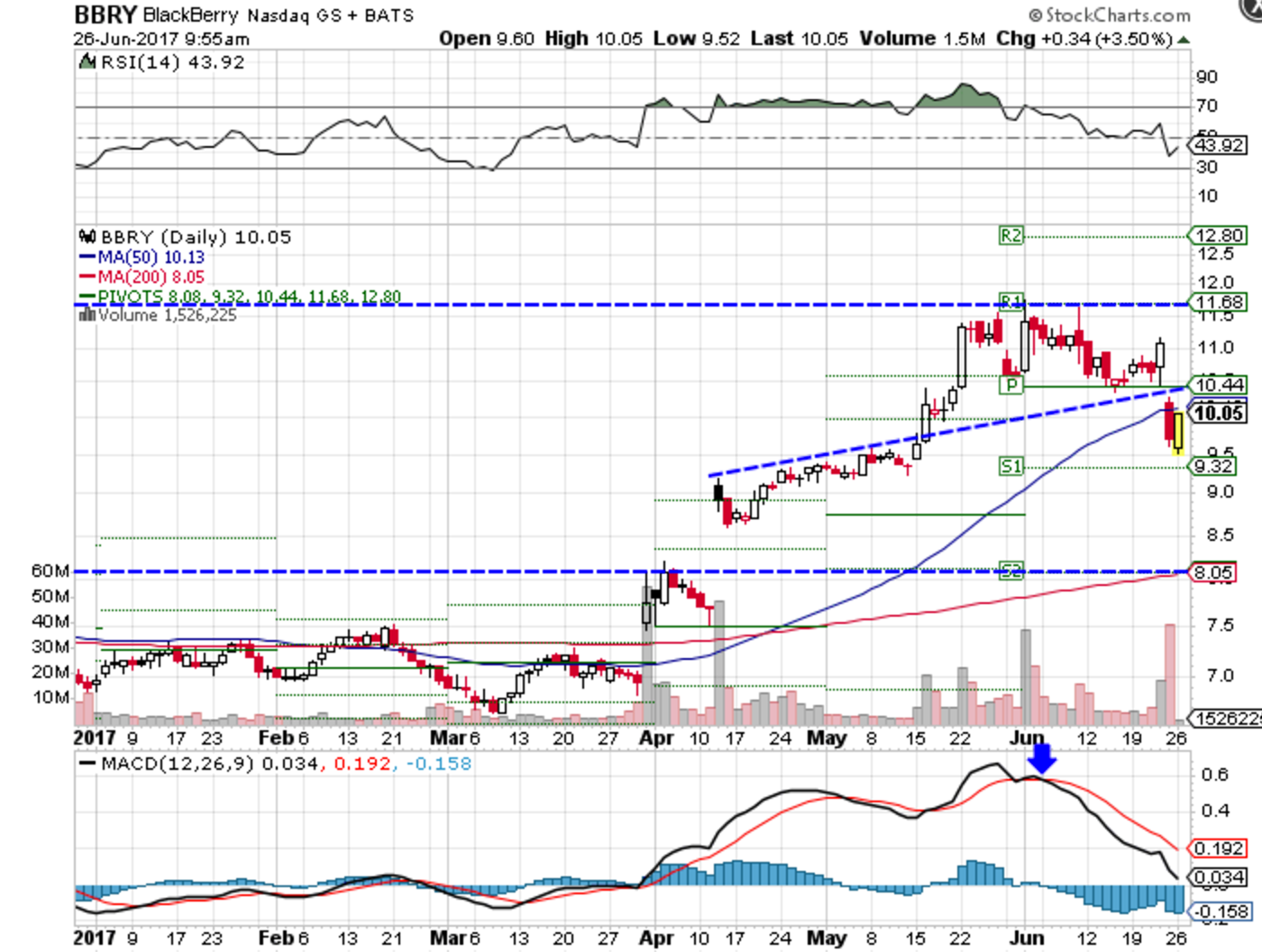Viewport: 1262px width, 952px height.
Task: Click May on the price chart date axis
Action: [x=826, y=737]
